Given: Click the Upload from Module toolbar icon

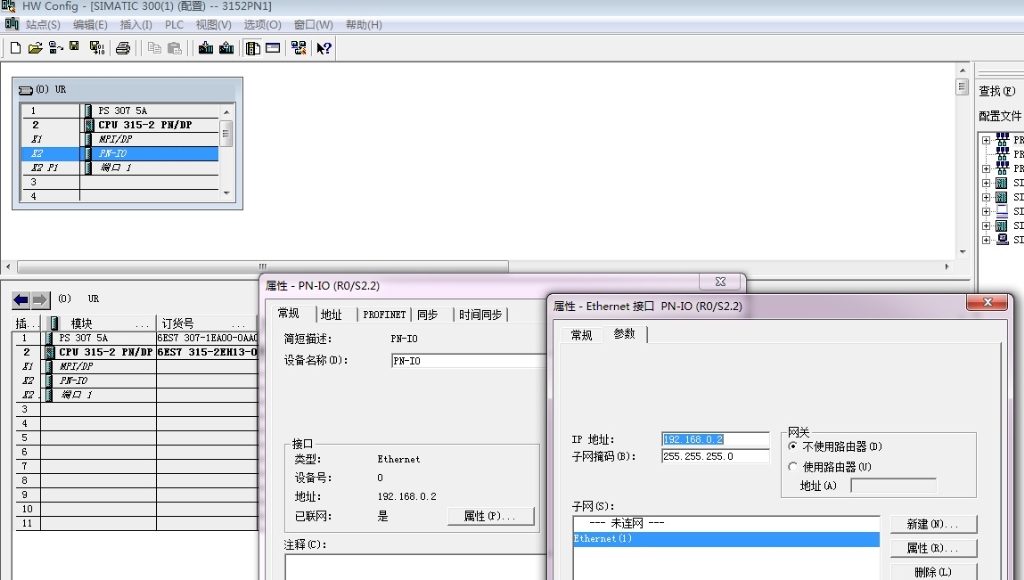Looking at the screenshot, I should tap(227, 48).
